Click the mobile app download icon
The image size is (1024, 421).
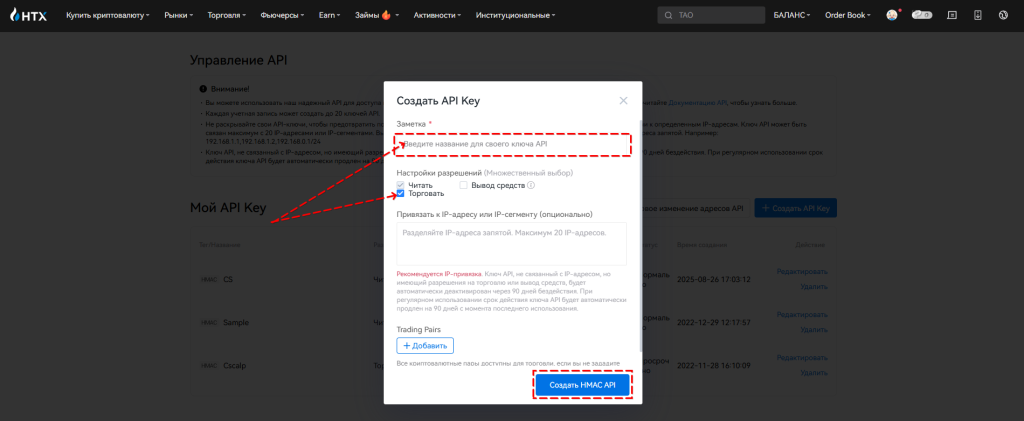click(977, 15)
